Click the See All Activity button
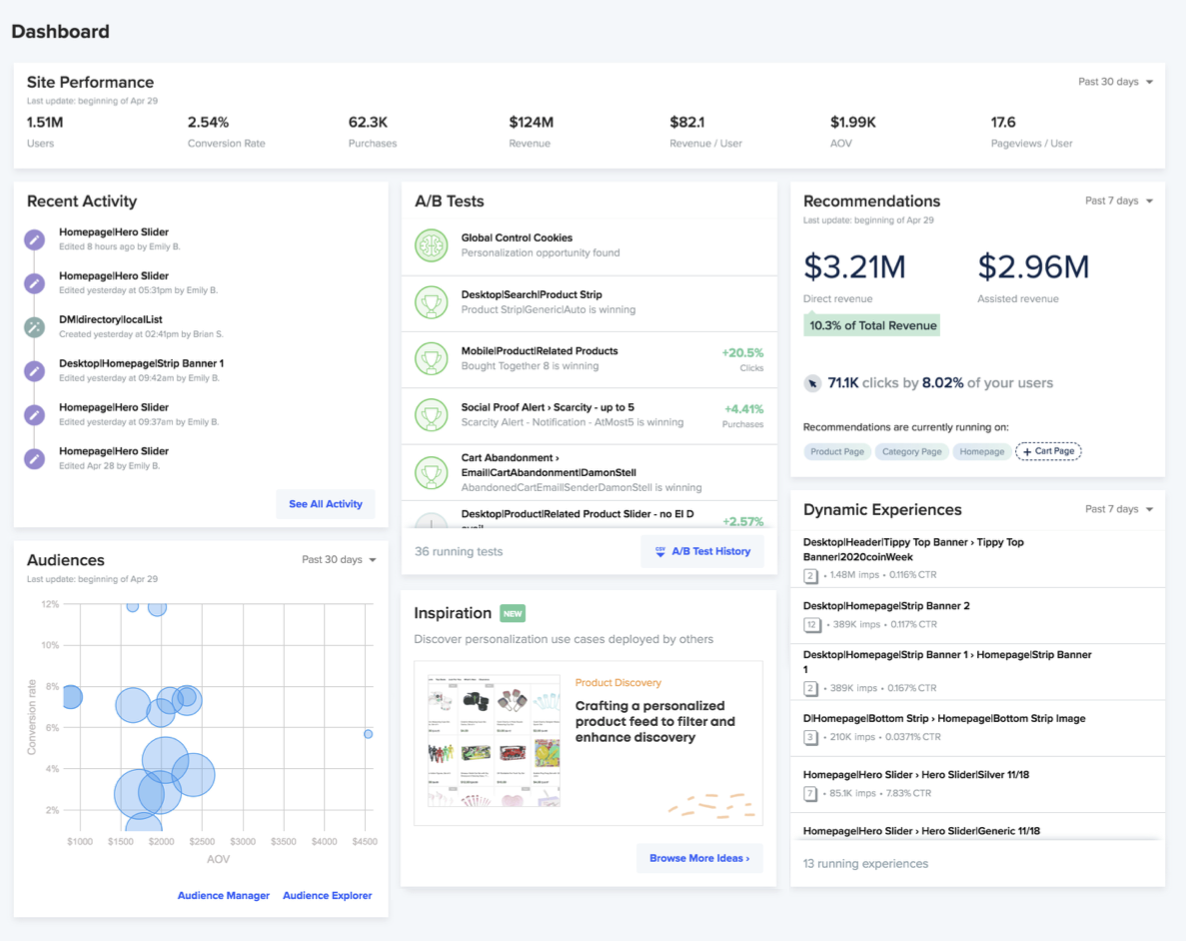Viewport: 1186px width, 941px height. click(325, 504)
